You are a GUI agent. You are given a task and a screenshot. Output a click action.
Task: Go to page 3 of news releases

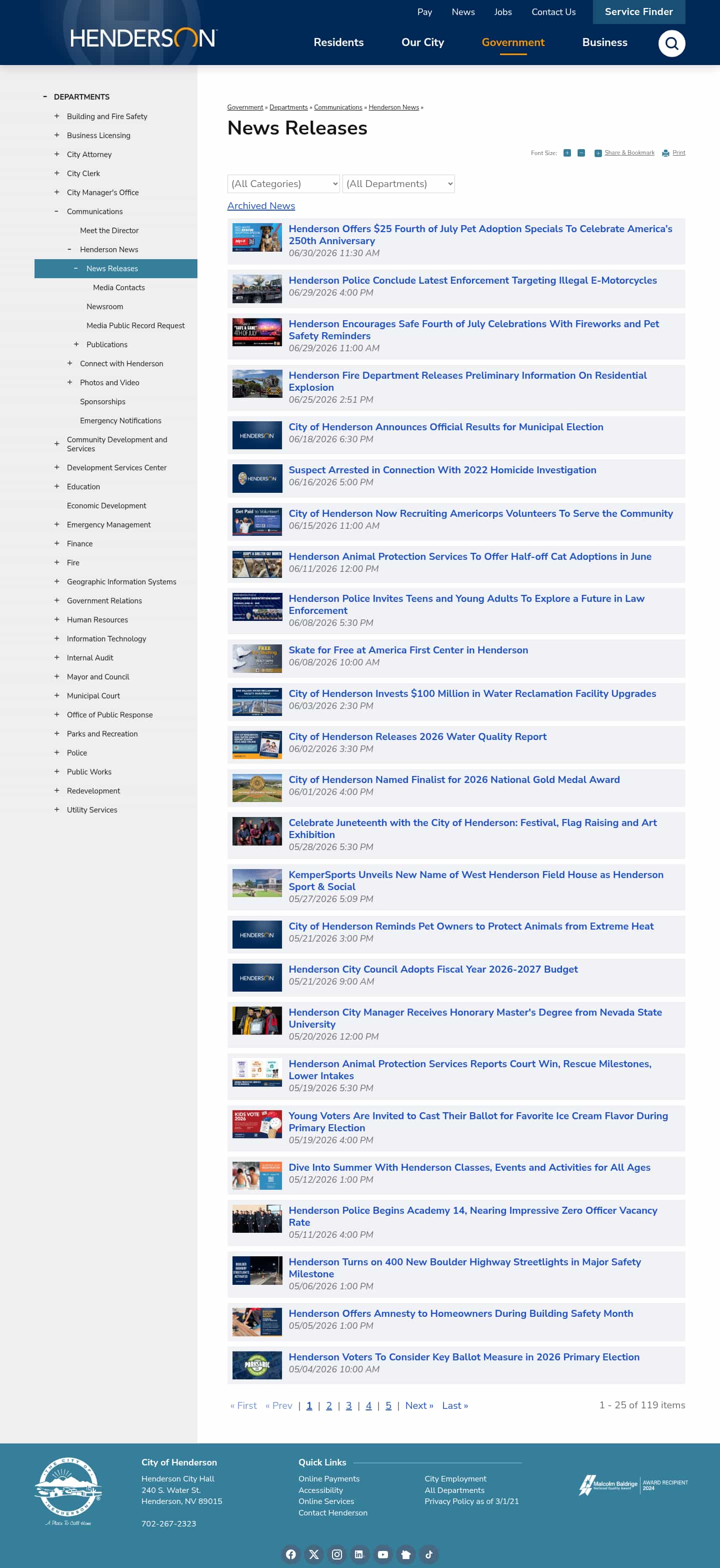click(349, 1405)
